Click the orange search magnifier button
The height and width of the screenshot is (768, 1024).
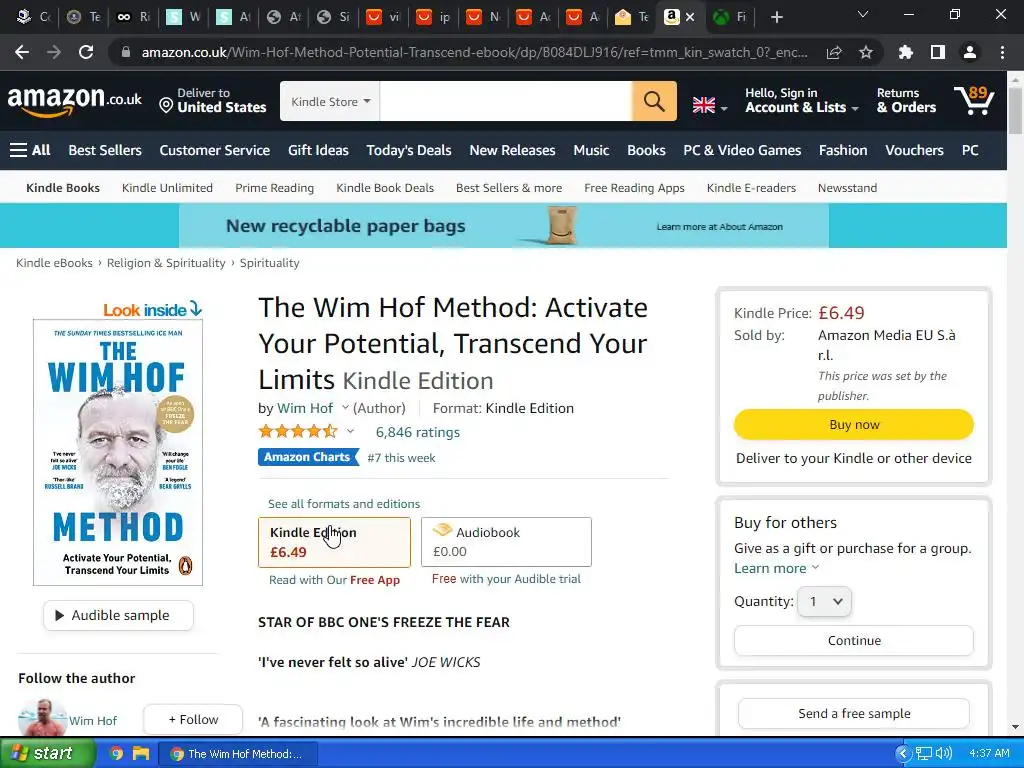(x=654, y=101)
